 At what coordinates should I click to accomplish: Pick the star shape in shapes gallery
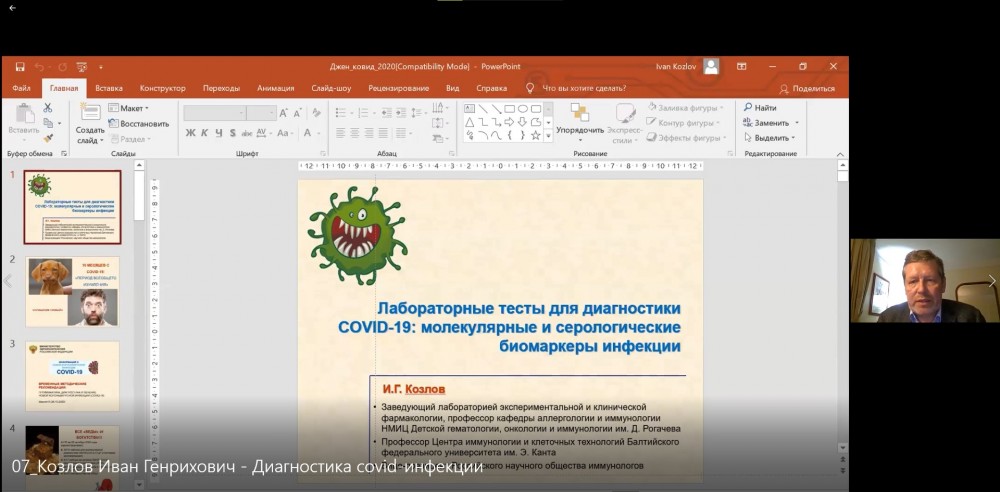pos(536,135)
